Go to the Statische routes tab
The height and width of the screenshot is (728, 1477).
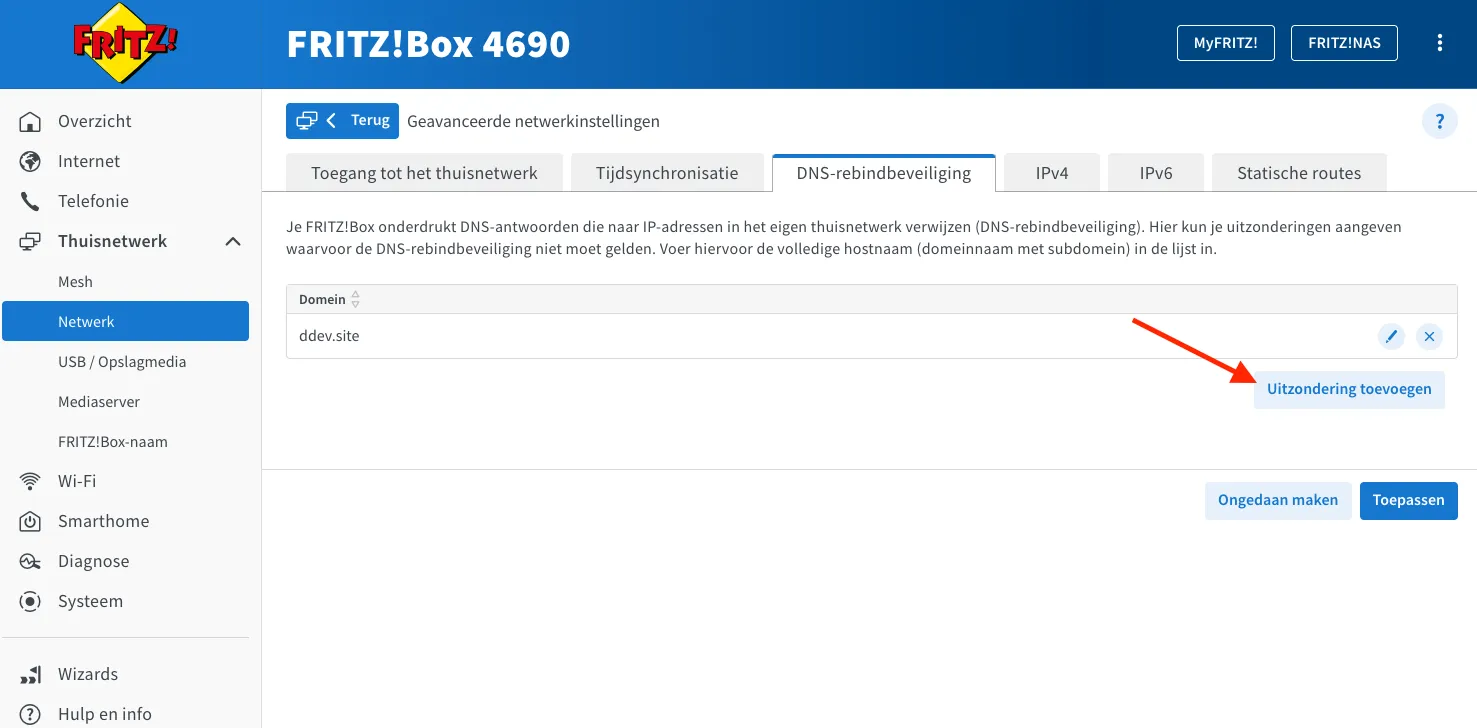(1299, 172)
